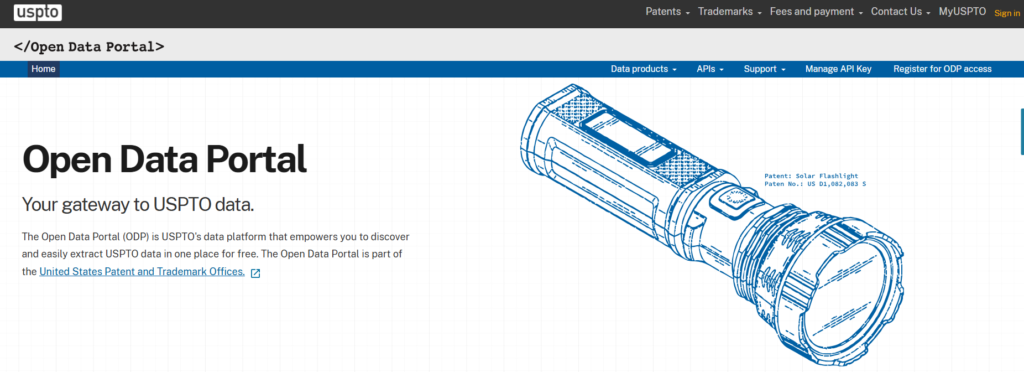Viewport: 1024px width, 372px height.
Task: Expand the Trademarks dropdown
Action: click(729, 12)
